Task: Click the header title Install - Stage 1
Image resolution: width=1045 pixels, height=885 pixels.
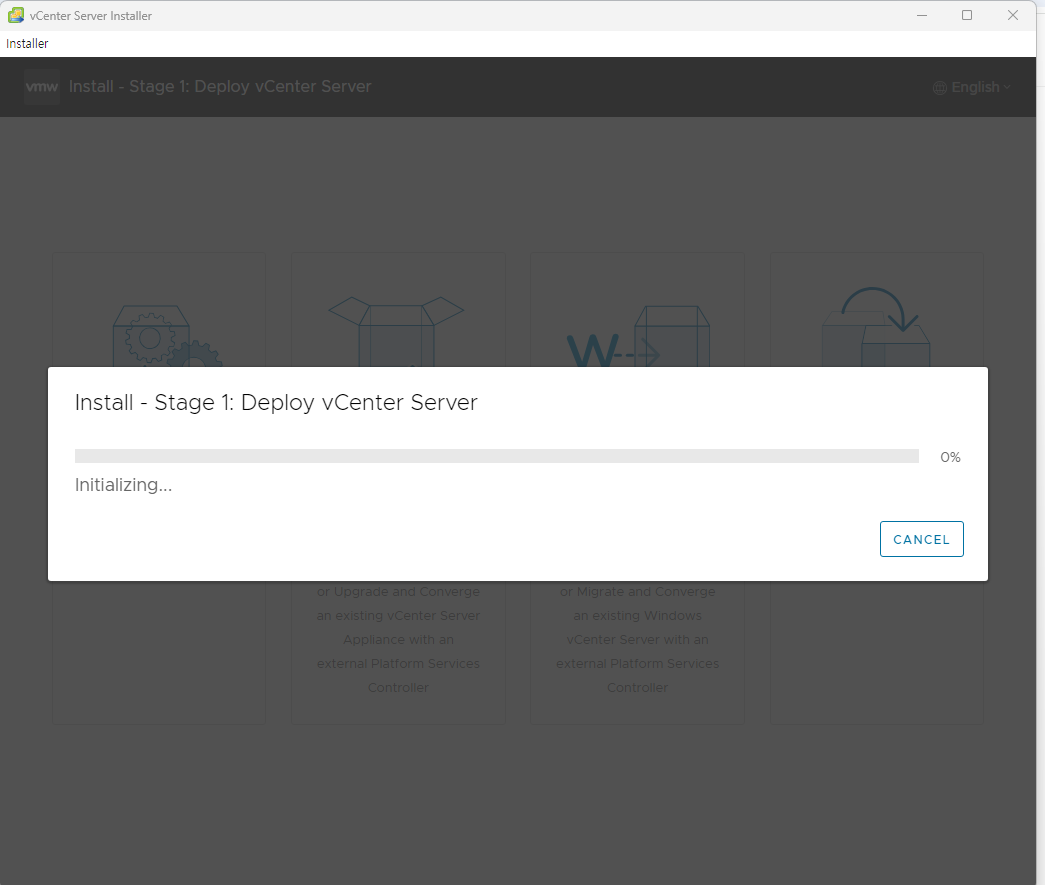Action: [x=220, y=87]
